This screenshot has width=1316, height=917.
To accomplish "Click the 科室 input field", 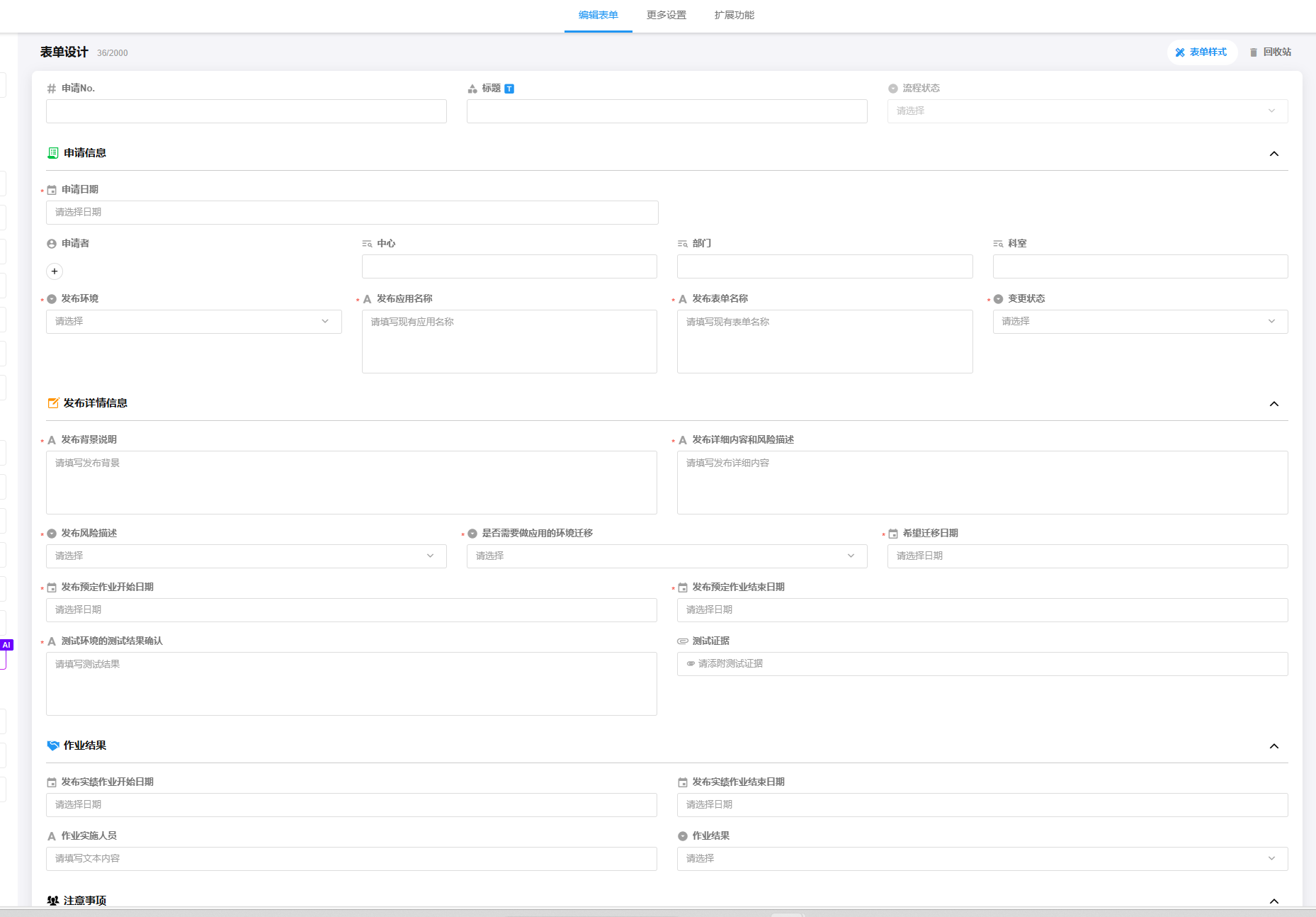I will (1140, 266).
